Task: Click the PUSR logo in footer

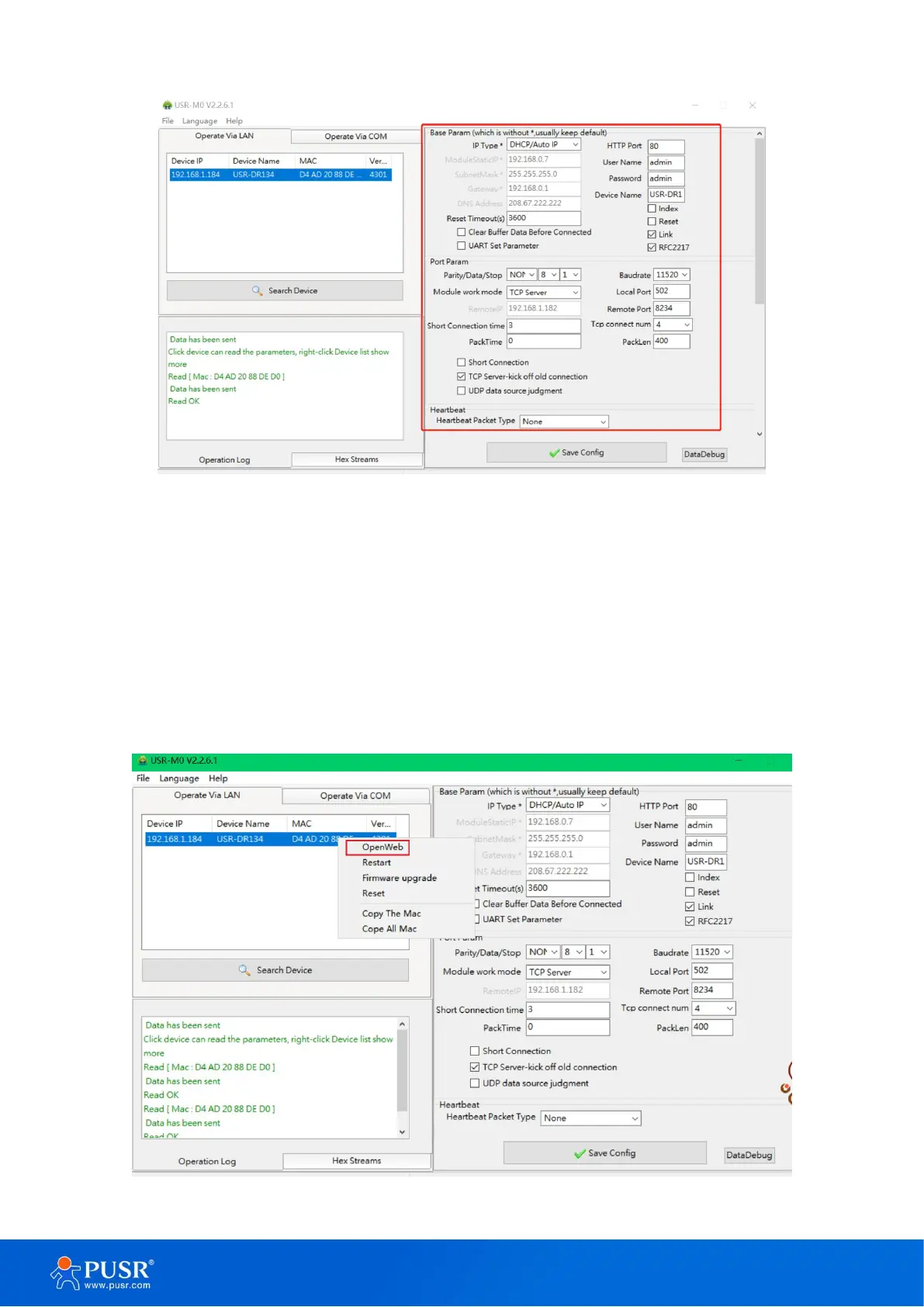Action: 102,1273
